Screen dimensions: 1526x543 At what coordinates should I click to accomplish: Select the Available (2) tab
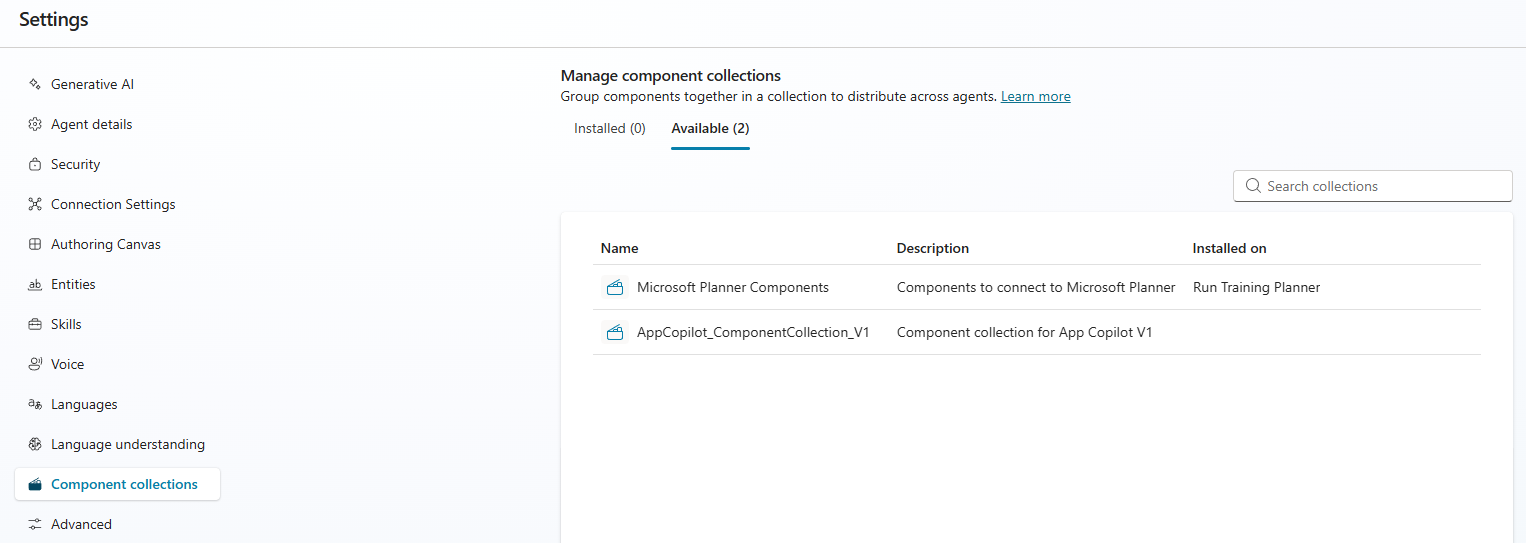click(x=710, y=129)
